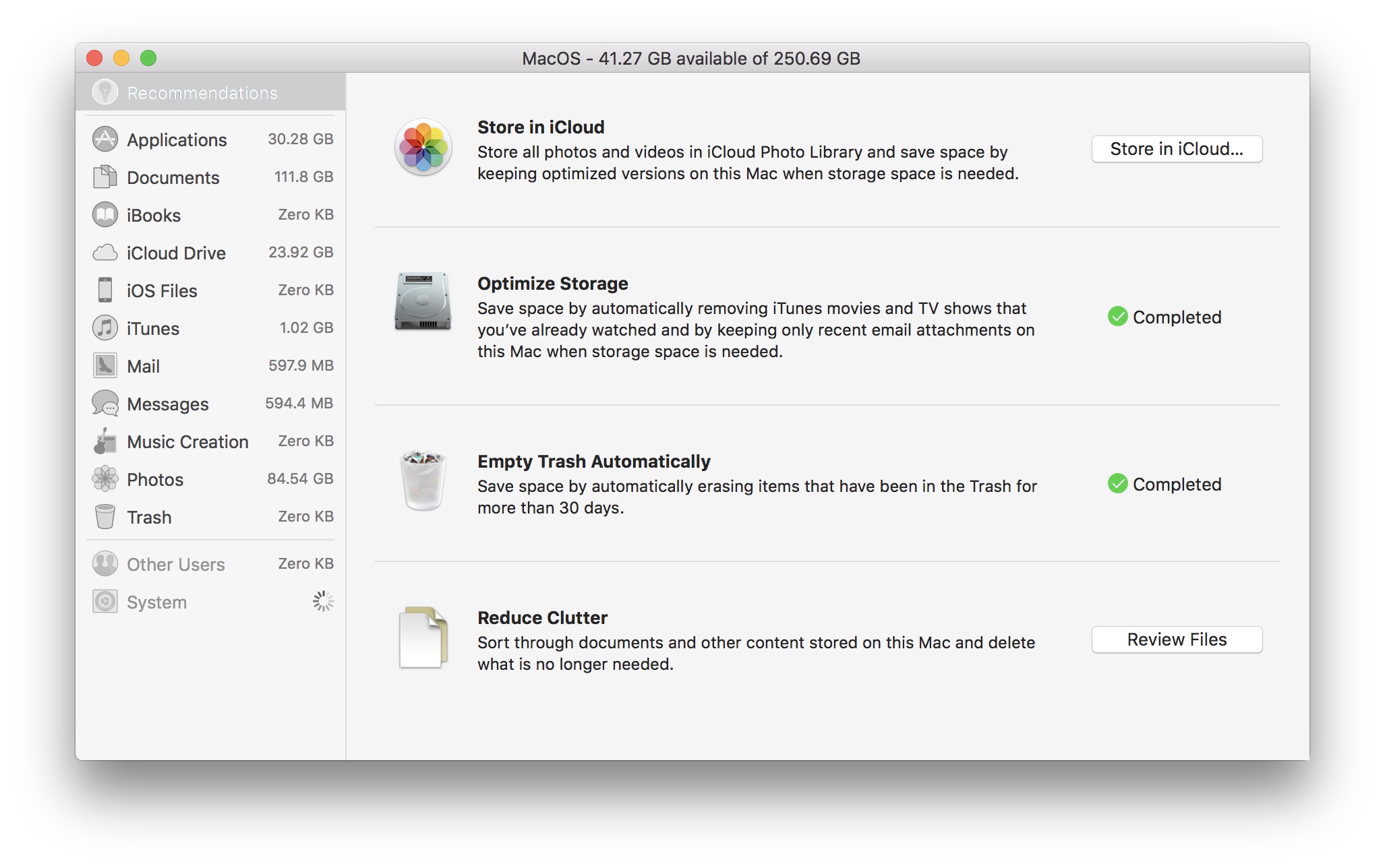Click the Documents sidebar icon

click(105, 177)
